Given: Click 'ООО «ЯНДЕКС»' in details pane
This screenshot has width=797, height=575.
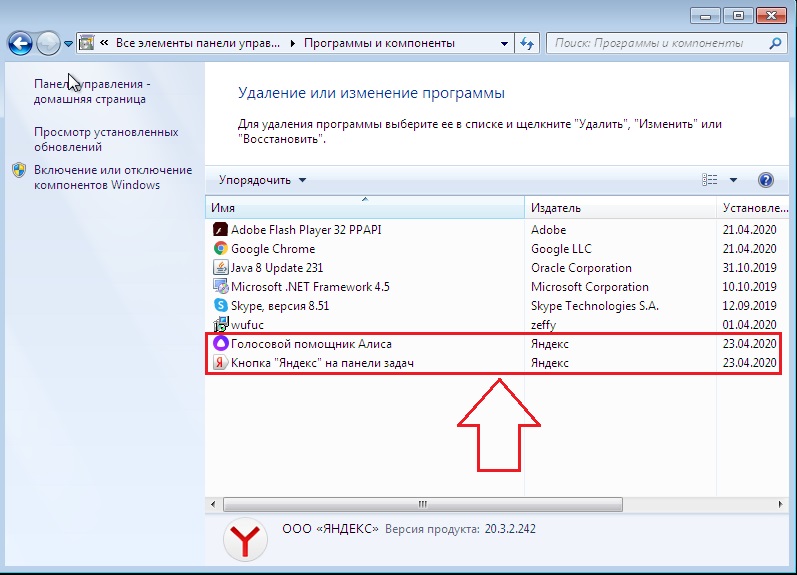Looking at the screenshot, I should click(330, 529).
